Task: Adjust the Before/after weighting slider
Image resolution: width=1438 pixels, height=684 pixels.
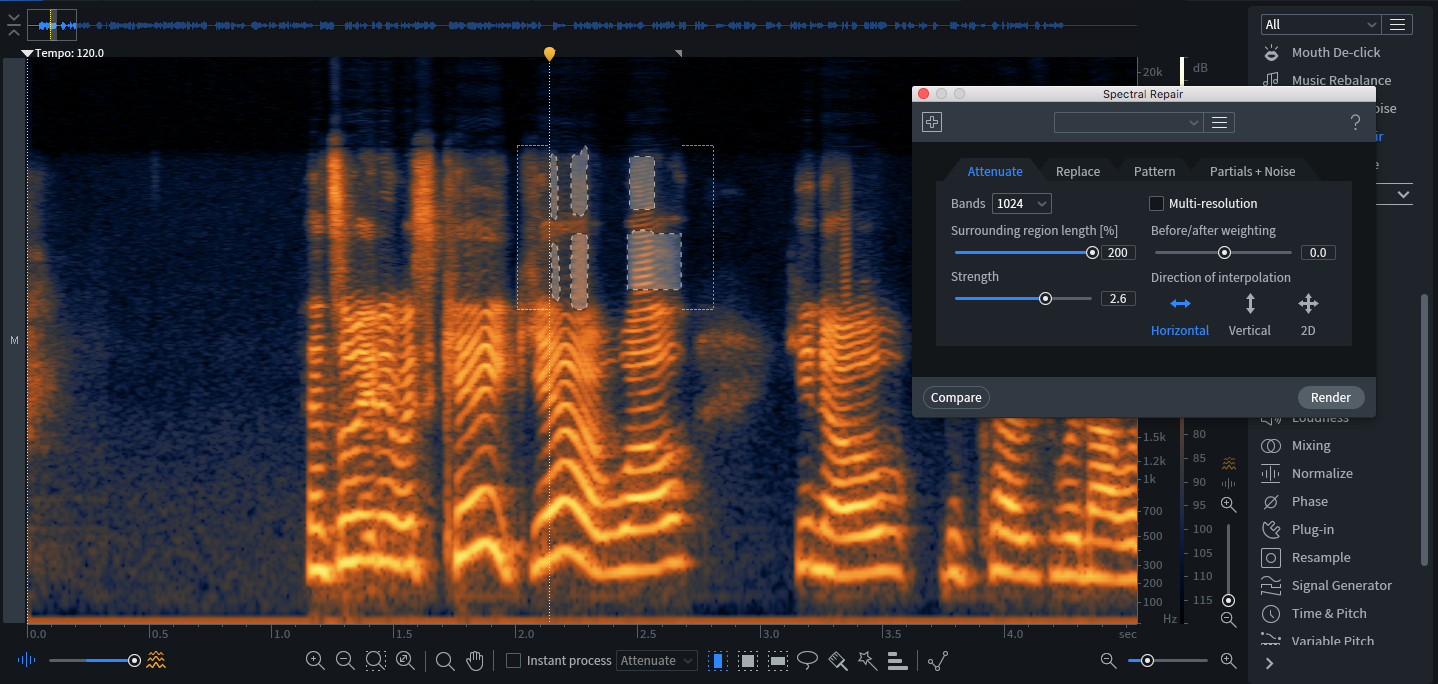Action: click(x=1223, y=253)
